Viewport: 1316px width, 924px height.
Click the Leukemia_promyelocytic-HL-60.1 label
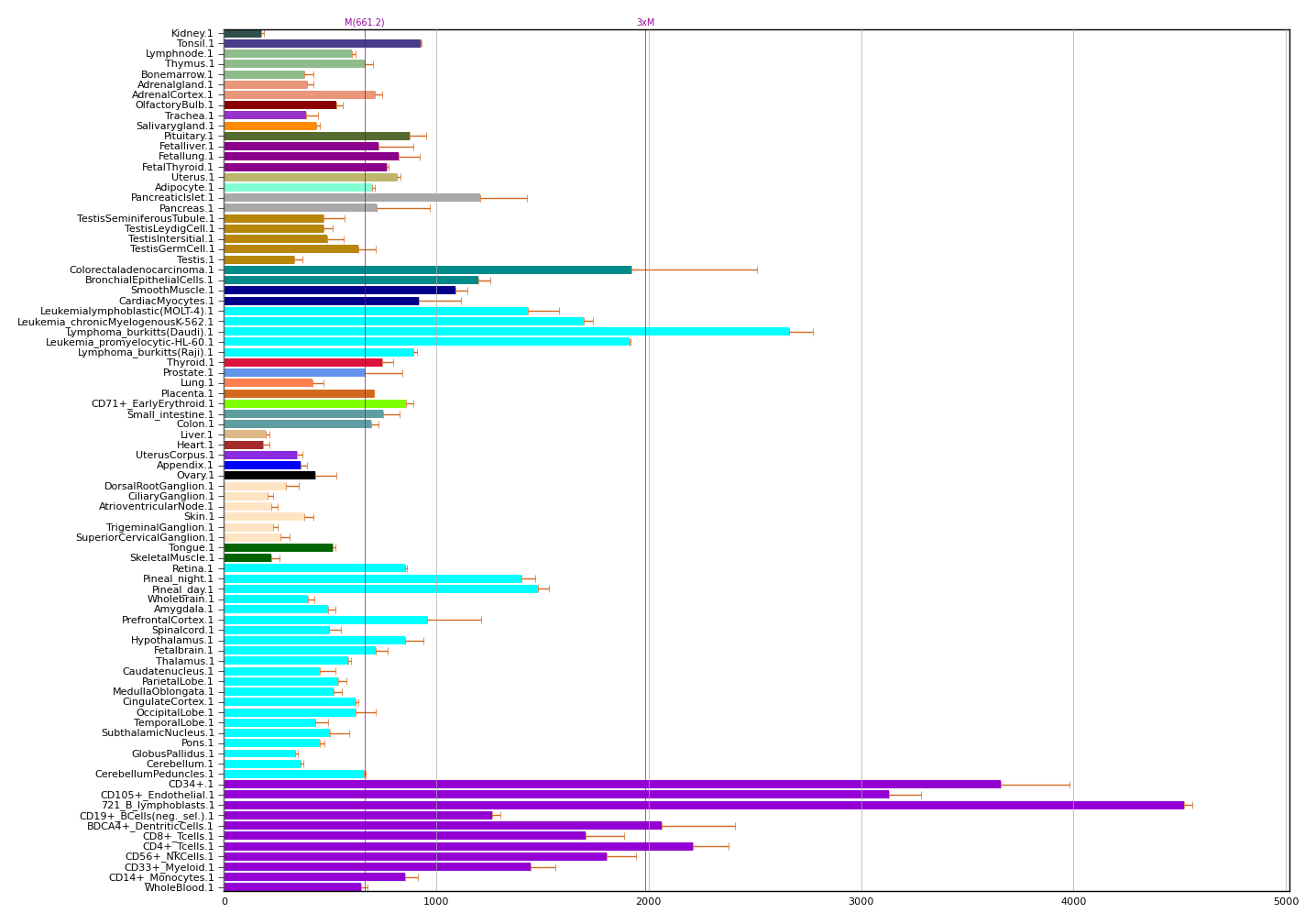[129, 342]
